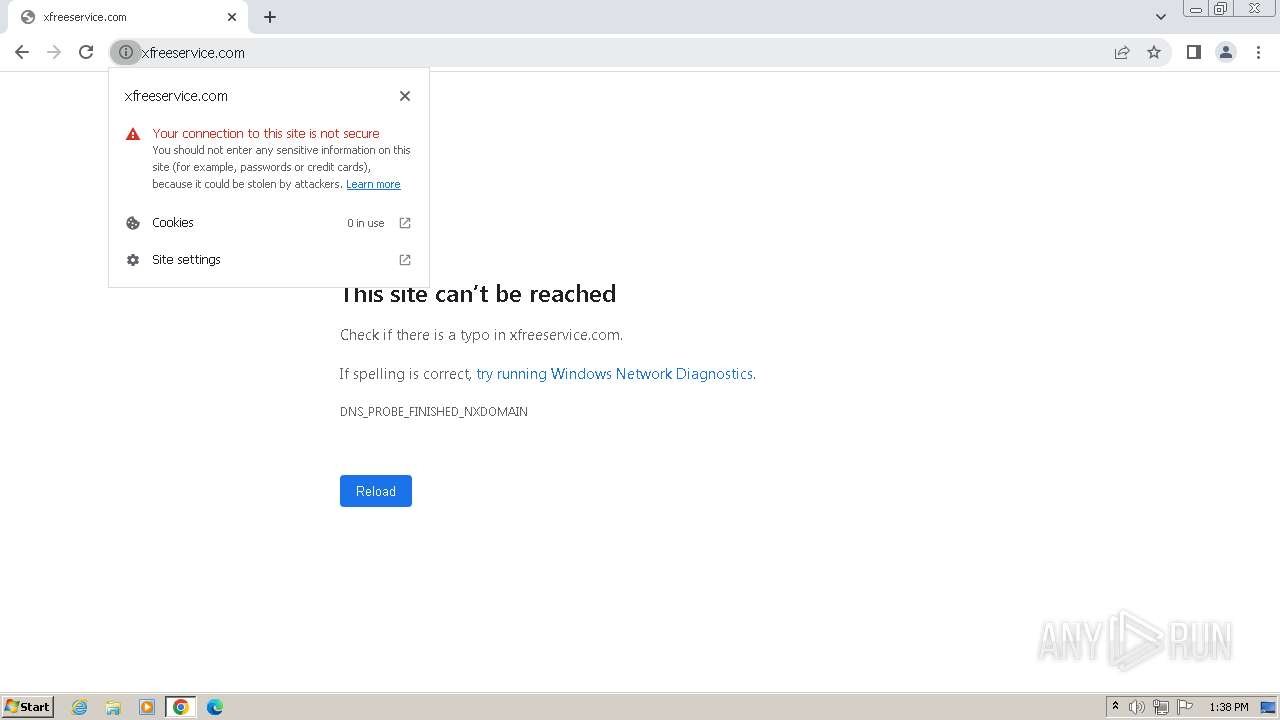
Task: Close the site information popup
Action: 405,96
